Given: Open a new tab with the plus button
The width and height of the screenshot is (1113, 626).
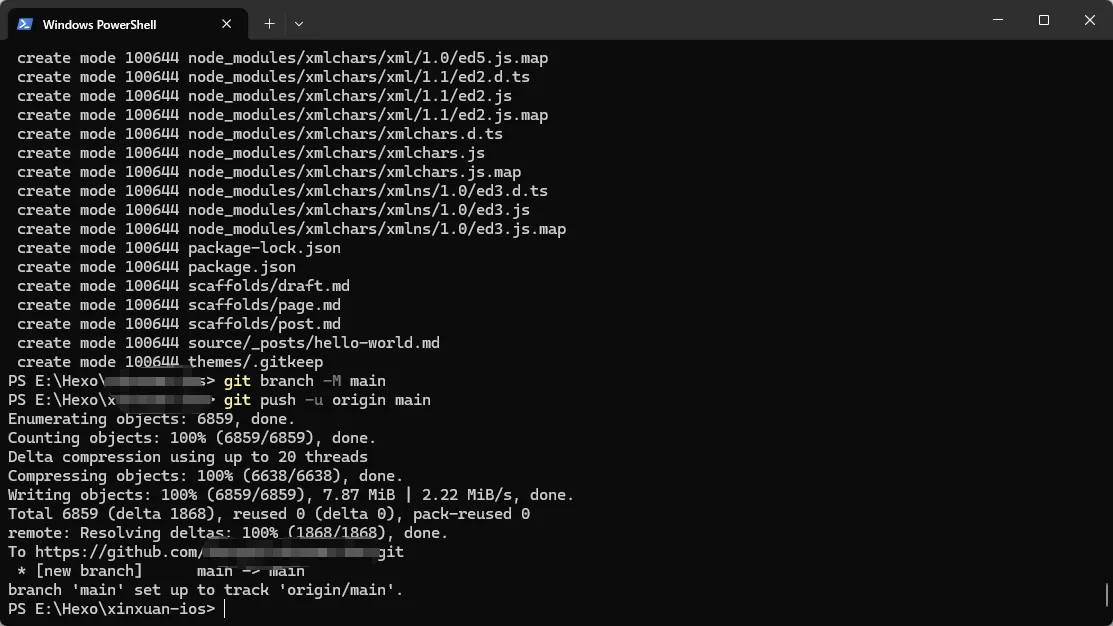Looking at the screenshot, I should [269, 23].
